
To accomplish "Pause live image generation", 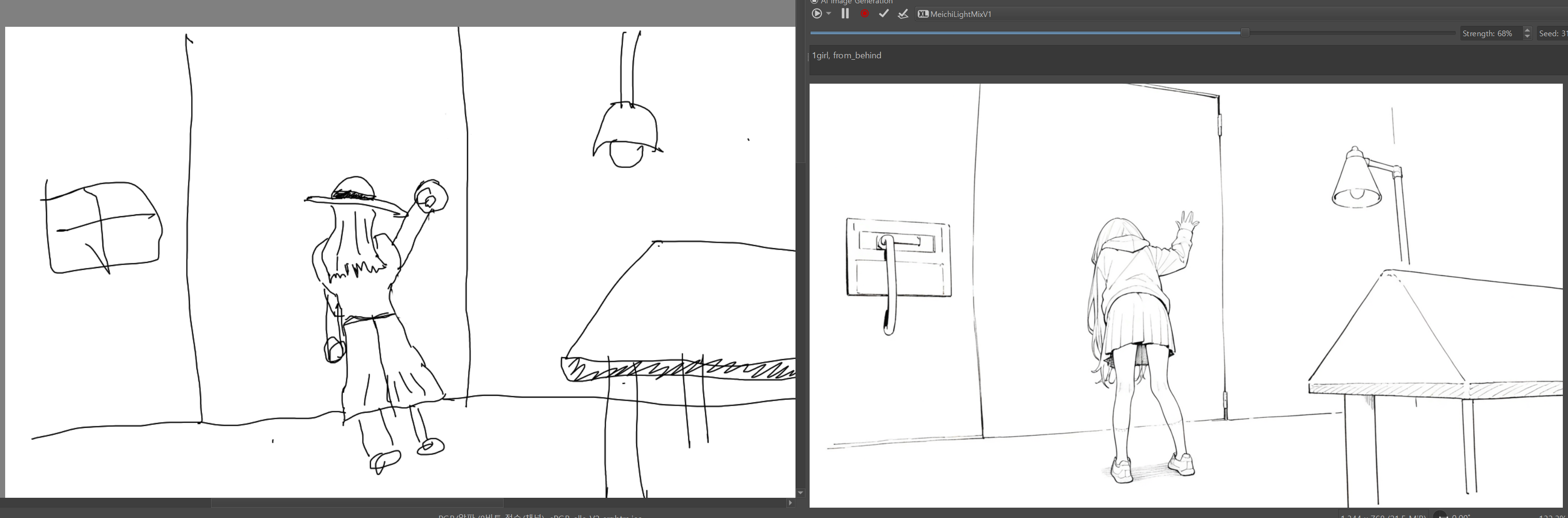I will click(845, 13).
